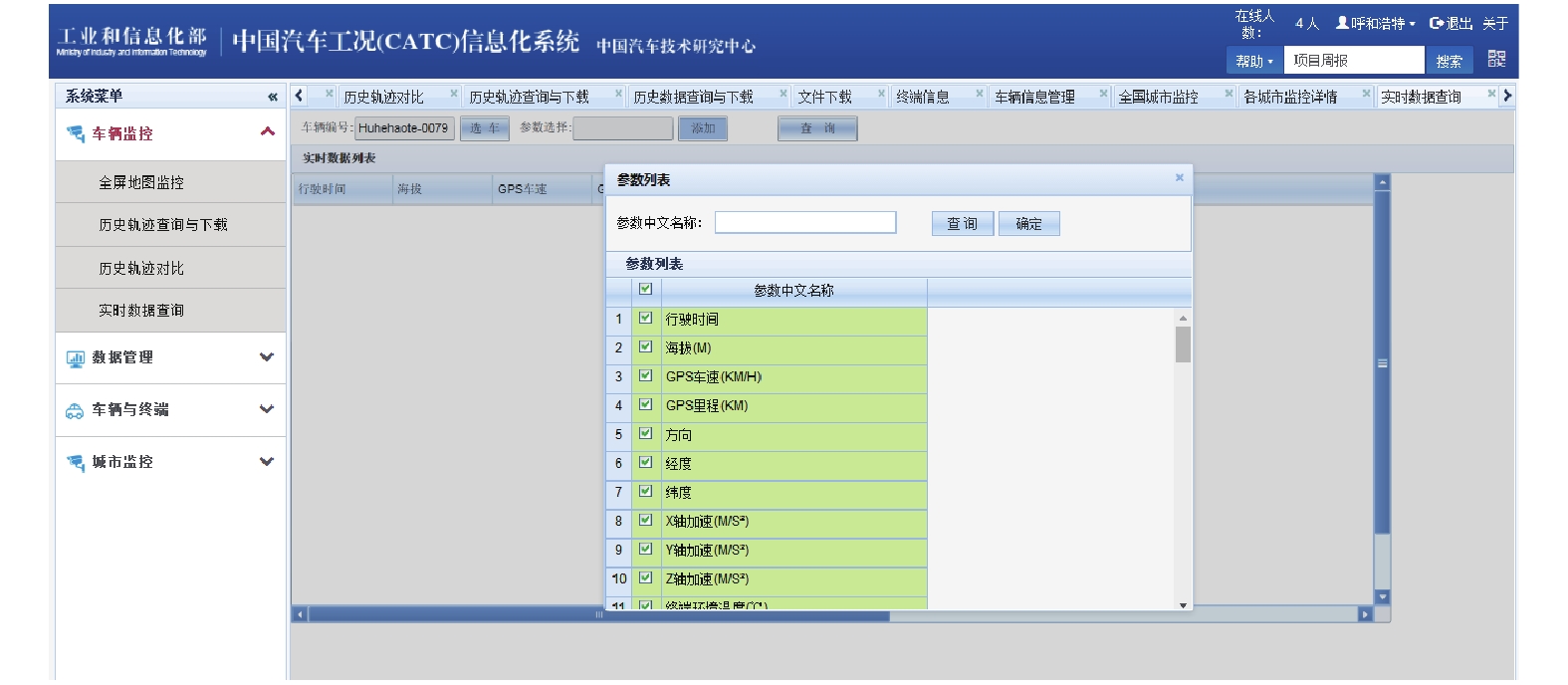Click the 退出 logout icon
This screenshot has height=685, width=1568.
tap(1437, 23)
